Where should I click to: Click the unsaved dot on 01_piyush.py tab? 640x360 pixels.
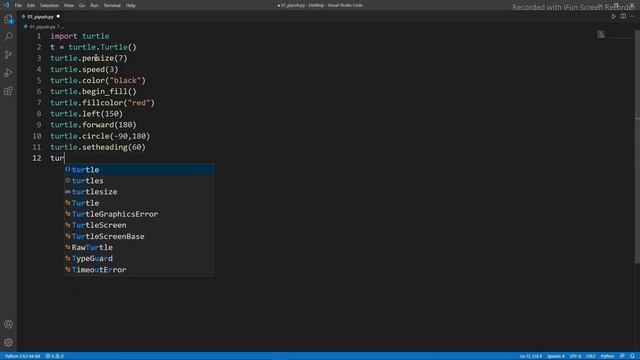[x=58, y=17]
